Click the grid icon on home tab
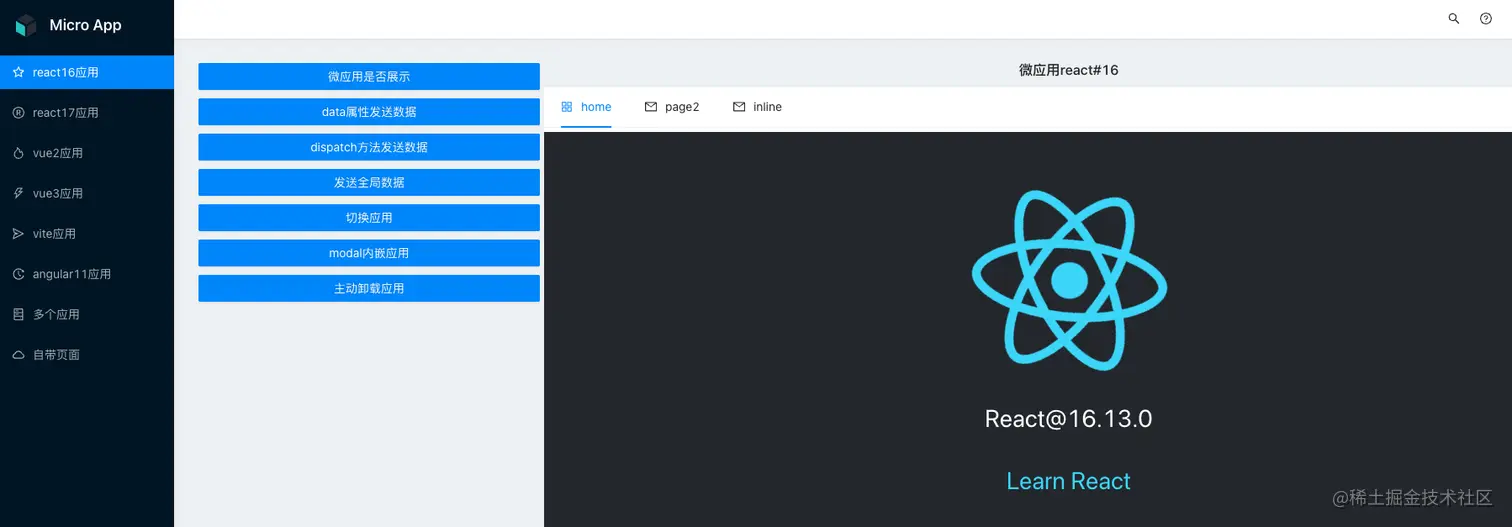The image size is (1512, 527). 567,107
